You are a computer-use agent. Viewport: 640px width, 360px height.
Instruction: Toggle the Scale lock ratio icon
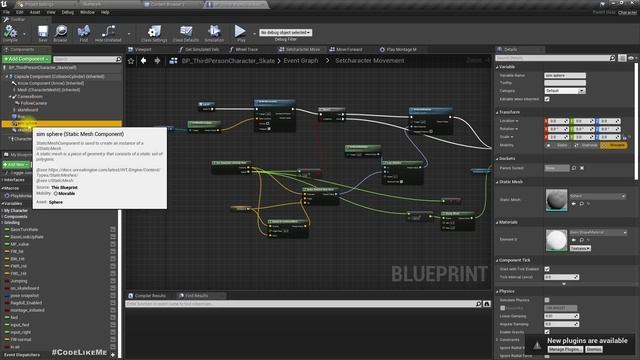point(624,137)
